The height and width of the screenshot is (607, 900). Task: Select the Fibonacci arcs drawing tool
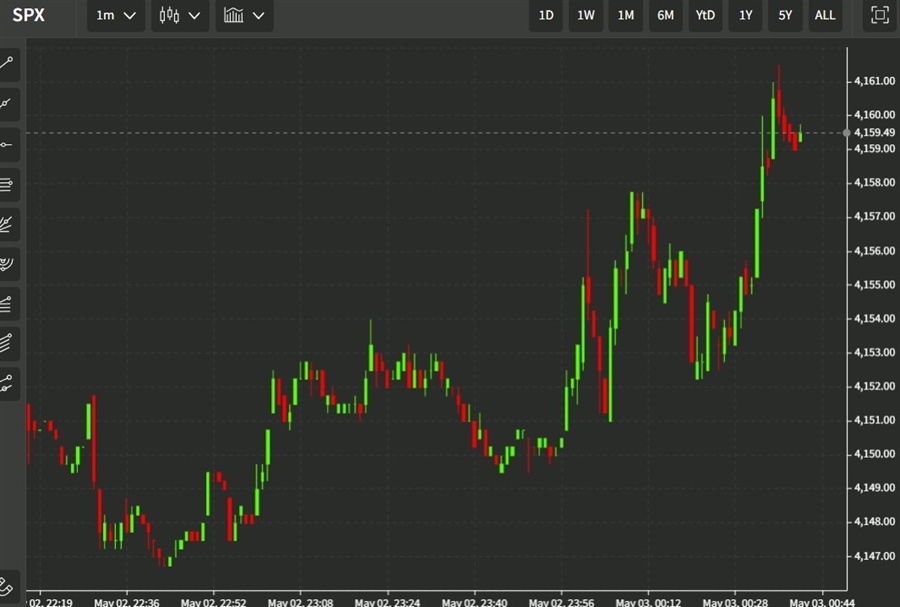8,263
